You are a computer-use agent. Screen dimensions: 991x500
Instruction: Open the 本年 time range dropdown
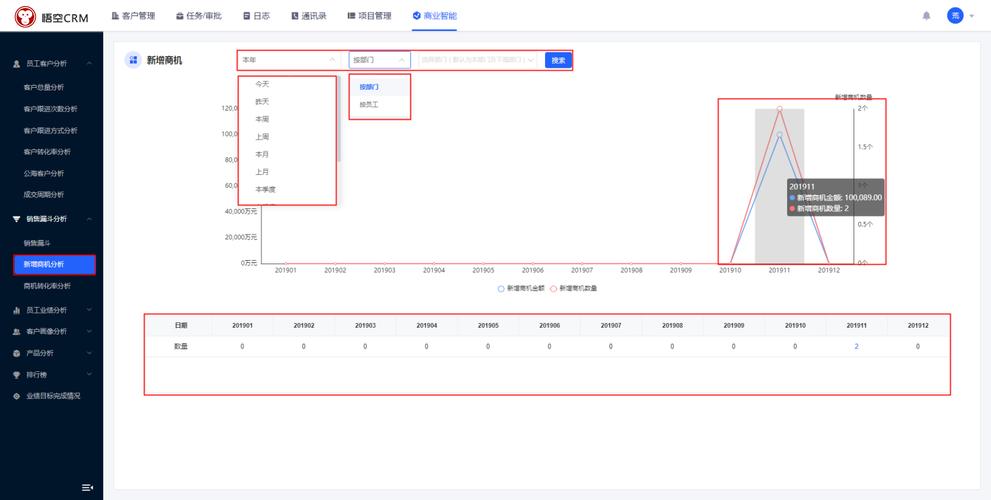(x=288, y=60)
